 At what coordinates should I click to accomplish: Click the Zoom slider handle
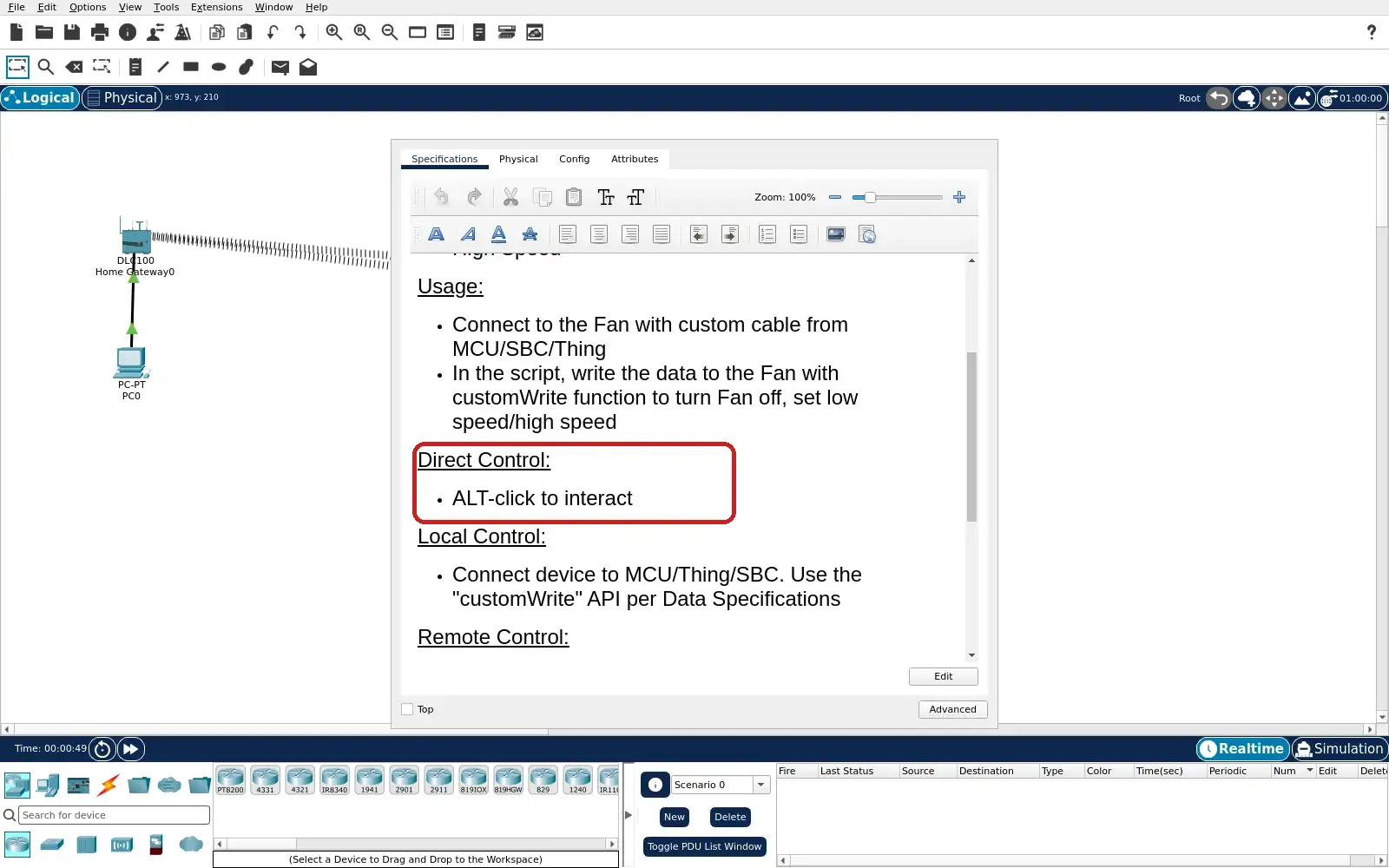[x=869, y=198]
